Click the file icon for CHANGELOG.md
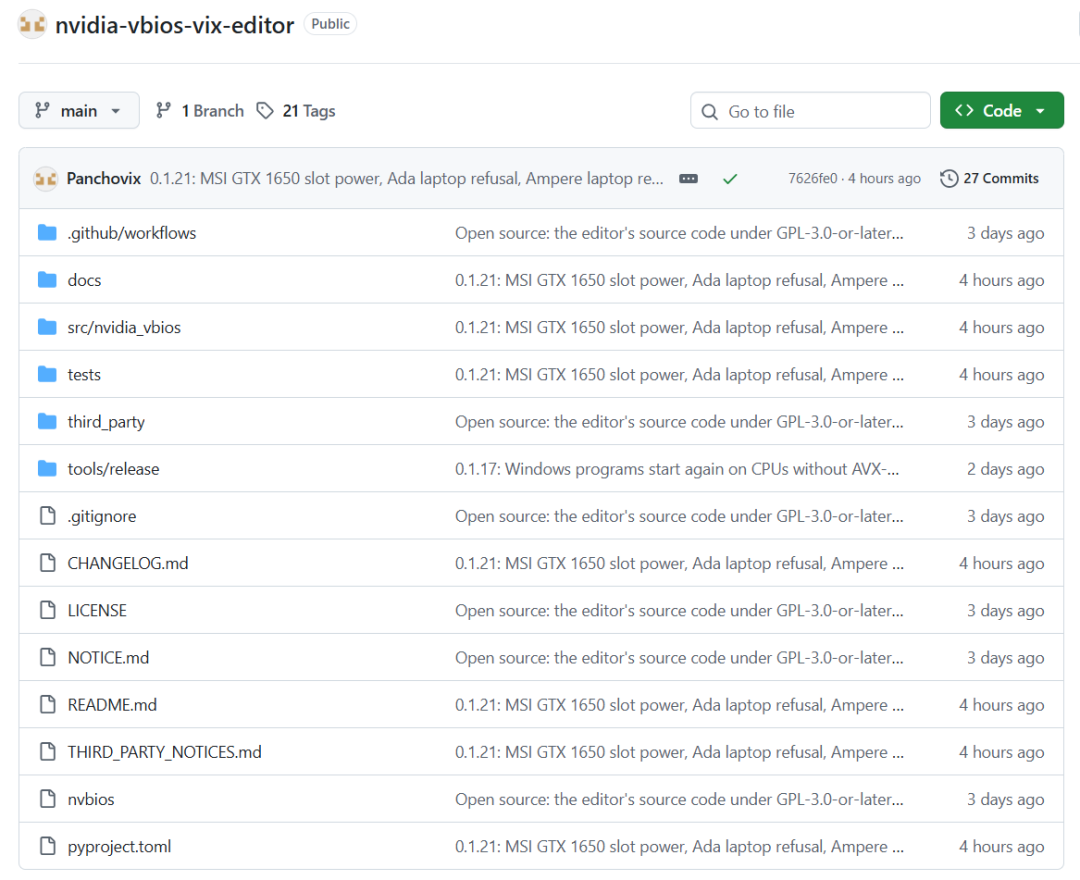 click(48, 563)
